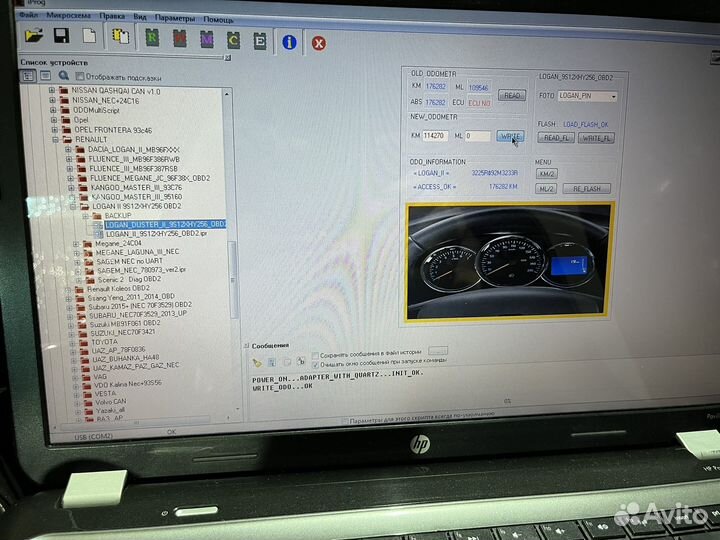This screenshot has width=720, height=540.
Task: Click the open folder toolbar icon
Action: point(35,37)
